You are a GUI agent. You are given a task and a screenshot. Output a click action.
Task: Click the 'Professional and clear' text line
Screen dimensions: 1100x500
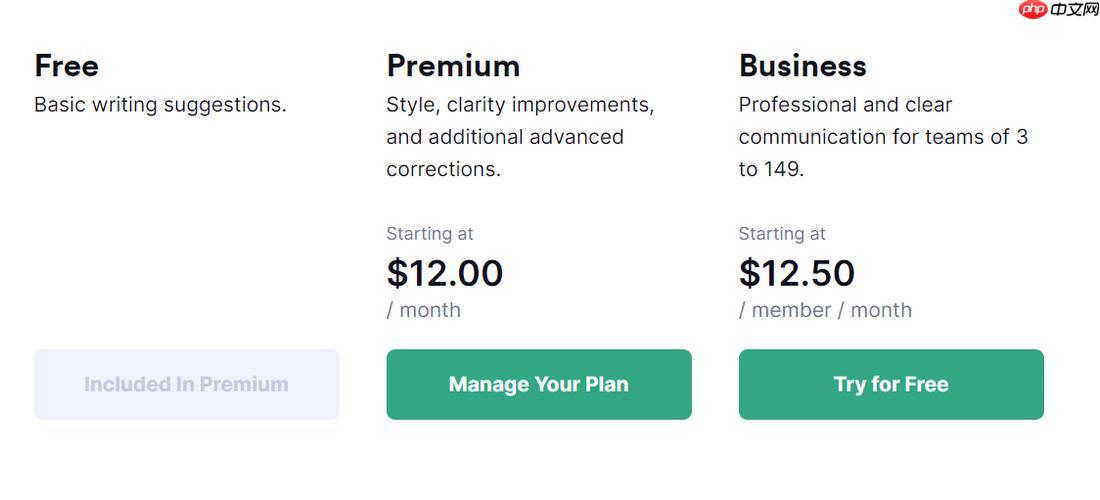coord(845,105)
